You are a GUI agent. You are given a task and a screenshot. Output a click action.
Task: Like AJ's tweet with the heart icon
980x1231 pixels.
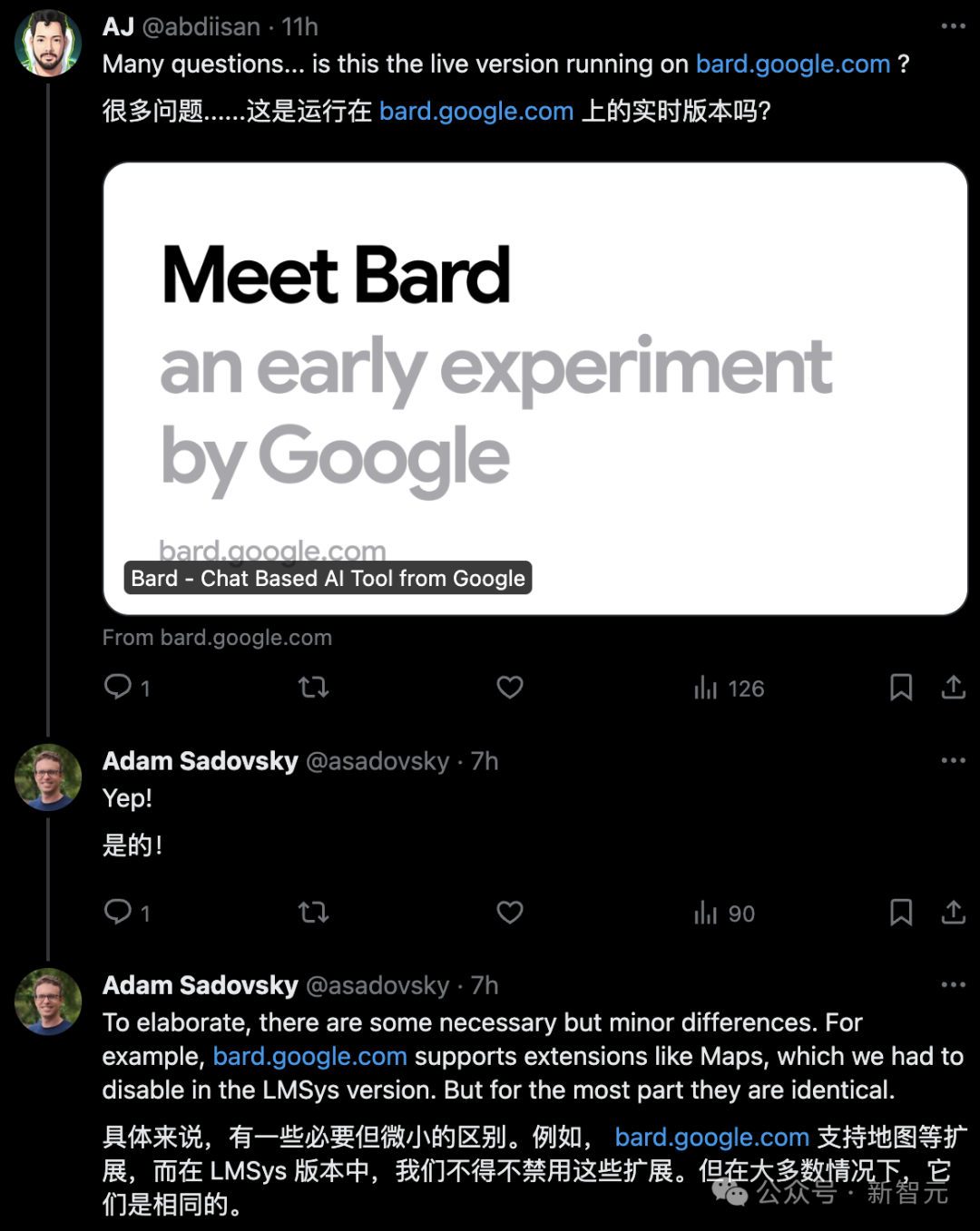510,687
